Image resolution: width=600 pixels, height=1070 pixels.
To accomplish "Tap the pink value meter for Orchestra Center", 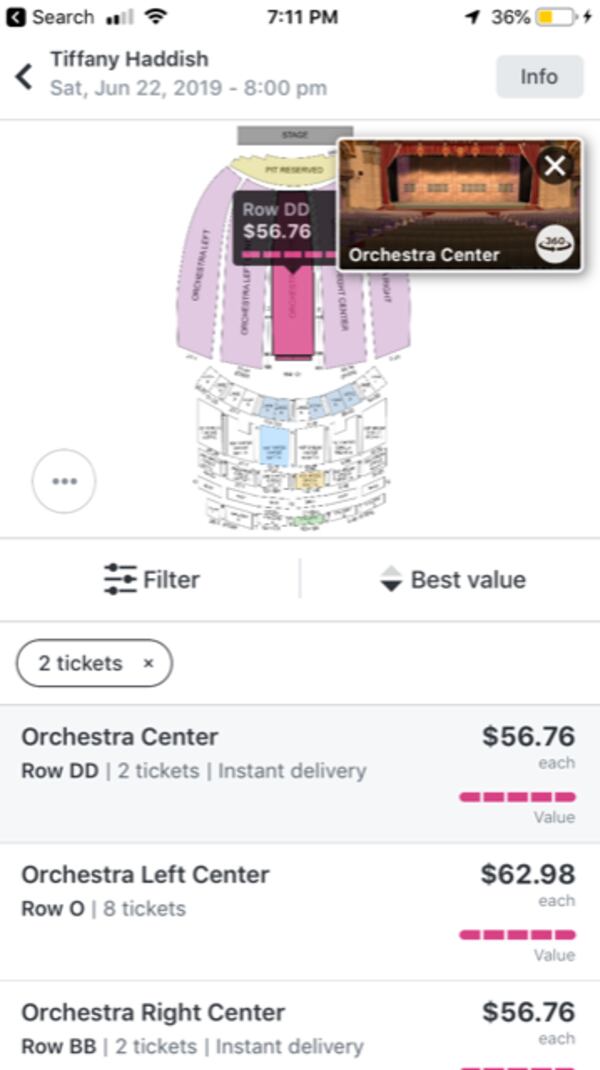I will 517,797.
